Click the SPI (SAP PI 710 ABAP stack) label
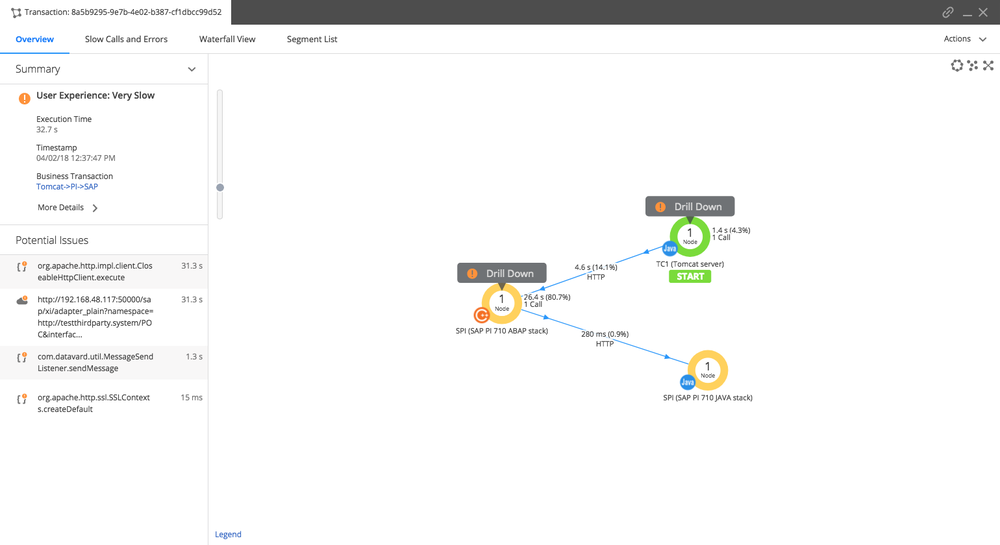The height and width of the screenshot is (545, 1000). point(502,331)
